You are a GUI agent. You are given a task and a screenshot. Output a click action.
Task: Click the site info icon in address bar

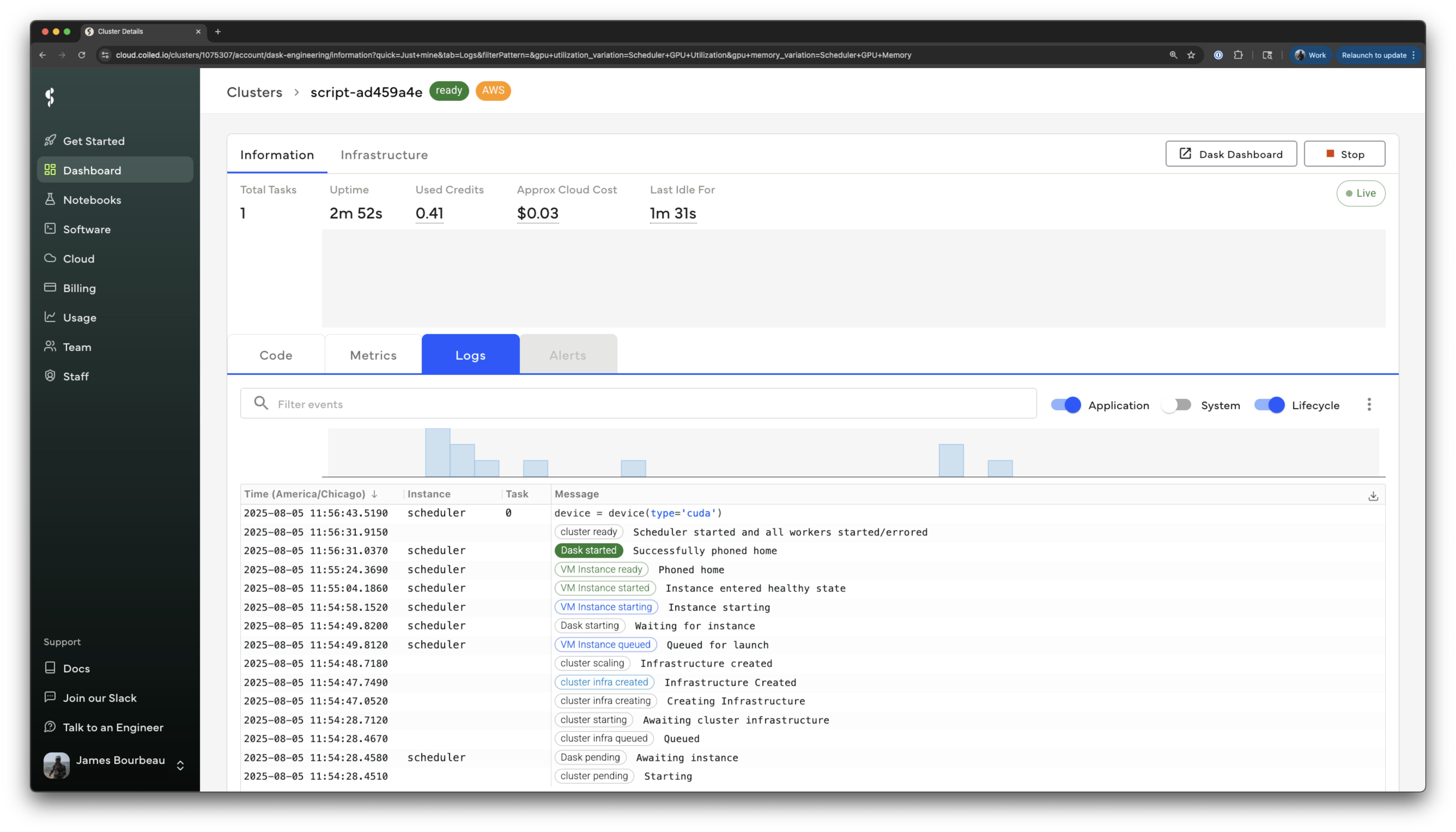[105, 55]
